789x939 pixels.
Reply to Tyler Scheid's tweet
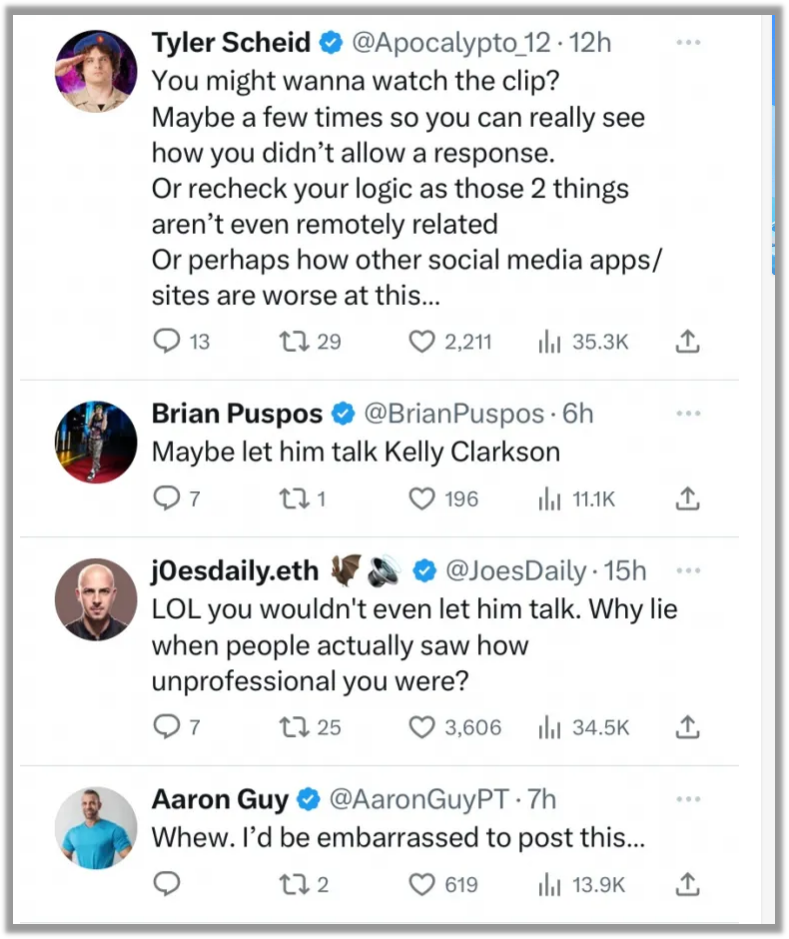coord(167,342)
